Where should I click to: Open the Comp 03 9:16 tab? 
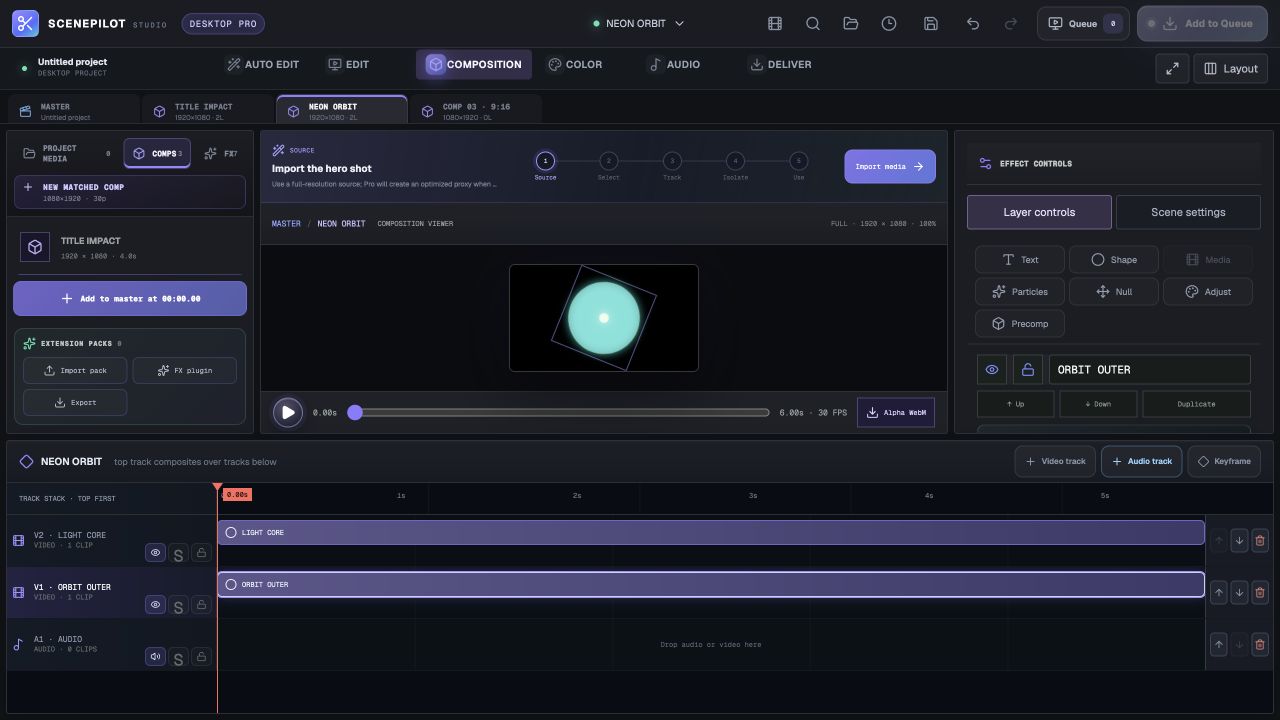[x=475, y=110]
